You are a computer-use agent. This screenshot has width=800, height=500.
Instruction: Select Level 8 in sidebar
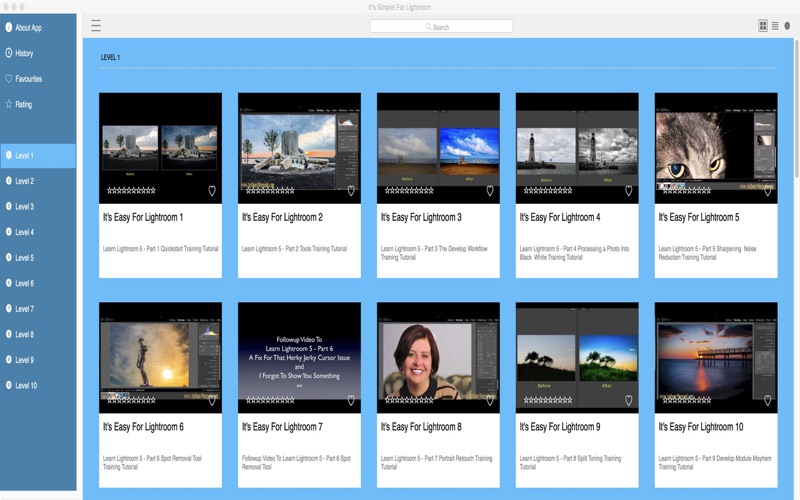(38, 334)
